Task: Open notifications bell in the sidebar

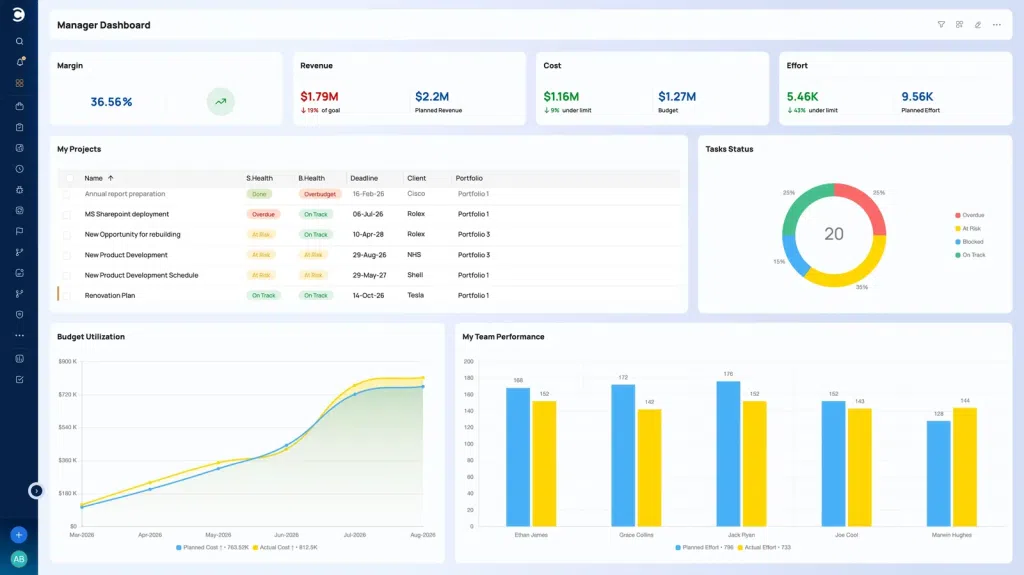Action: tap(20, 62)
